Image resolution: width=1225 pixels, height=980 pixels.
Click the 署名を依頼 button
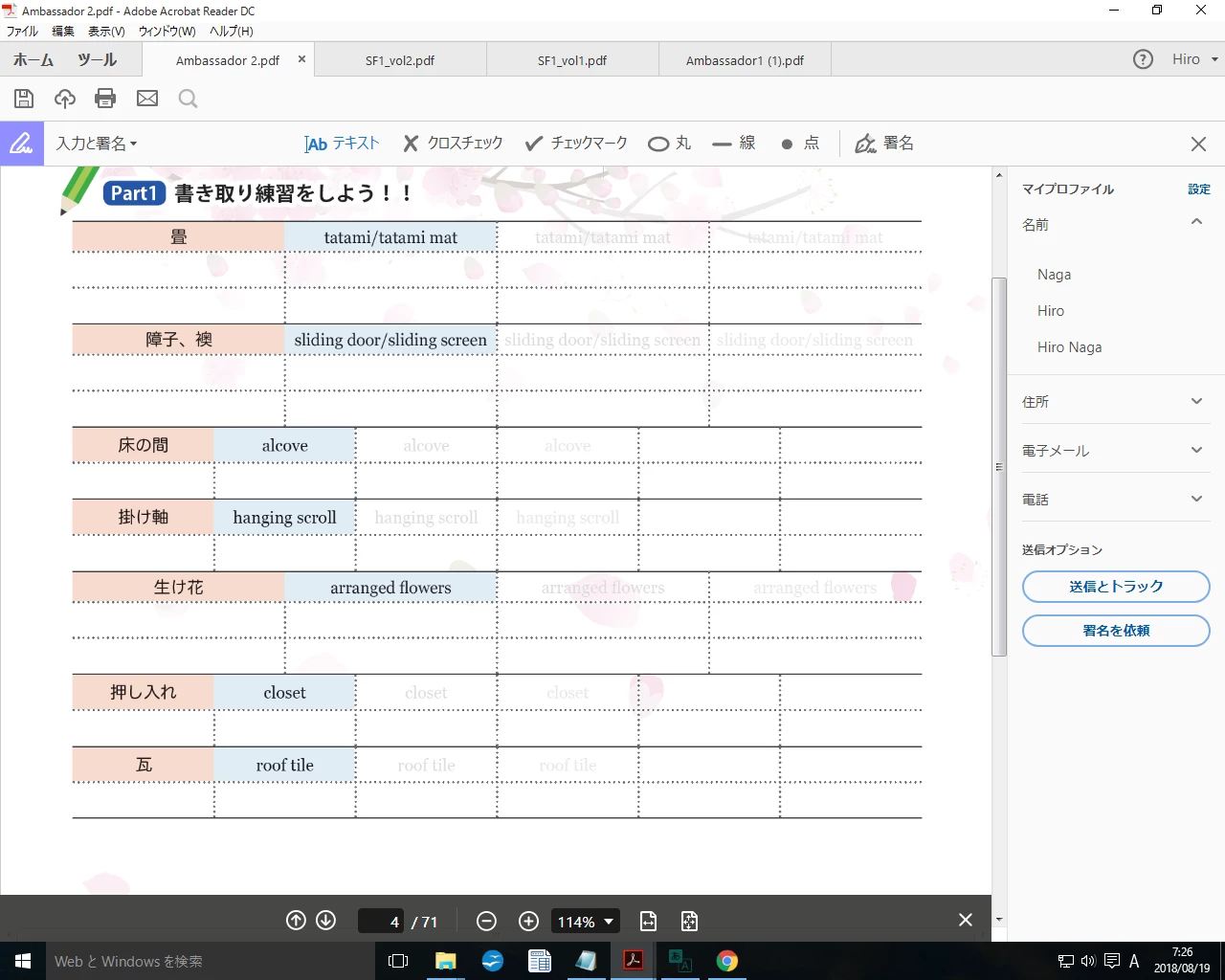[x=1116, y=631]
